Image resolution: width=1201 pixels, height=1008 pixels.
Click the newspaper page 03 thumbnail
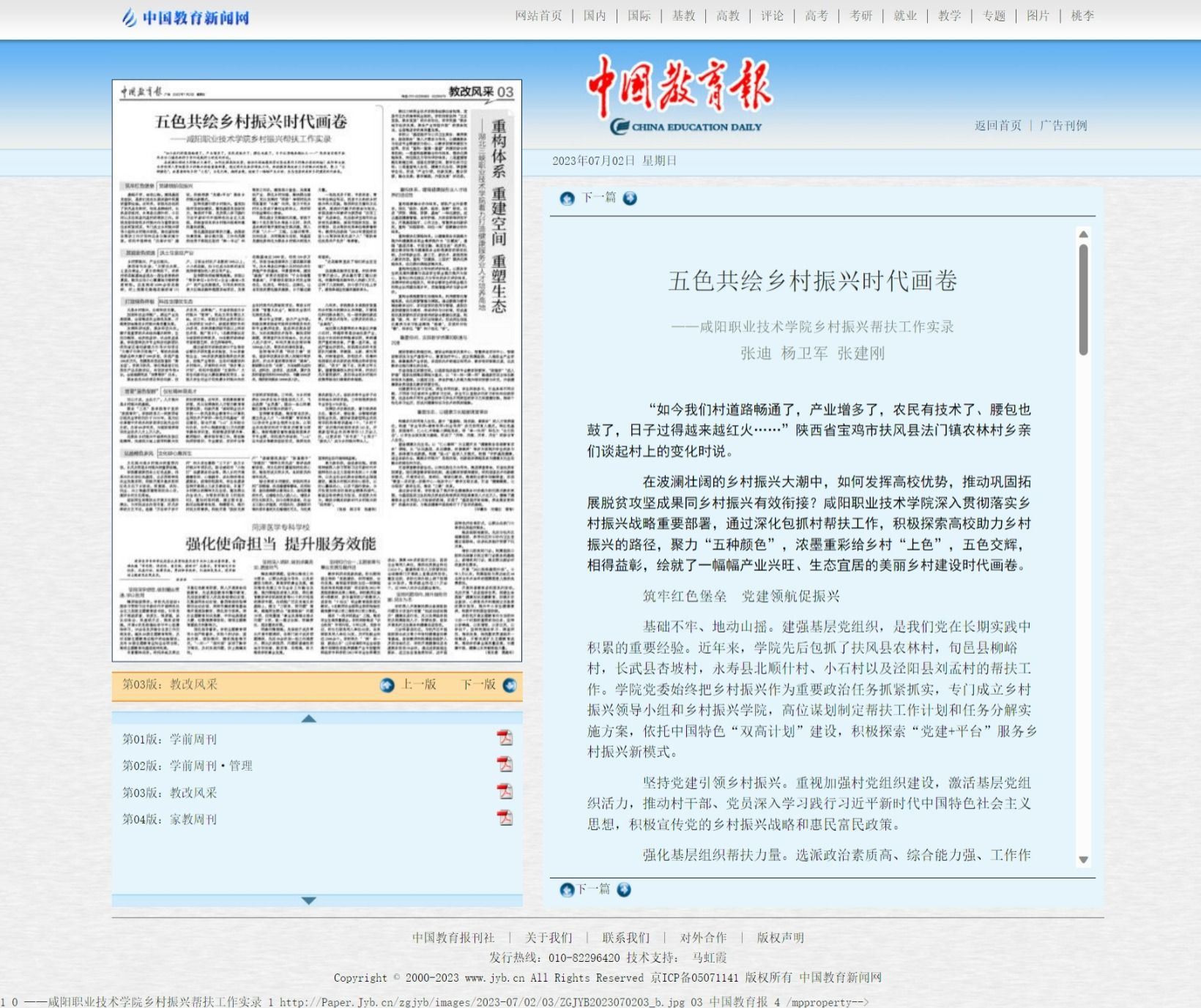tap(317, 370)
